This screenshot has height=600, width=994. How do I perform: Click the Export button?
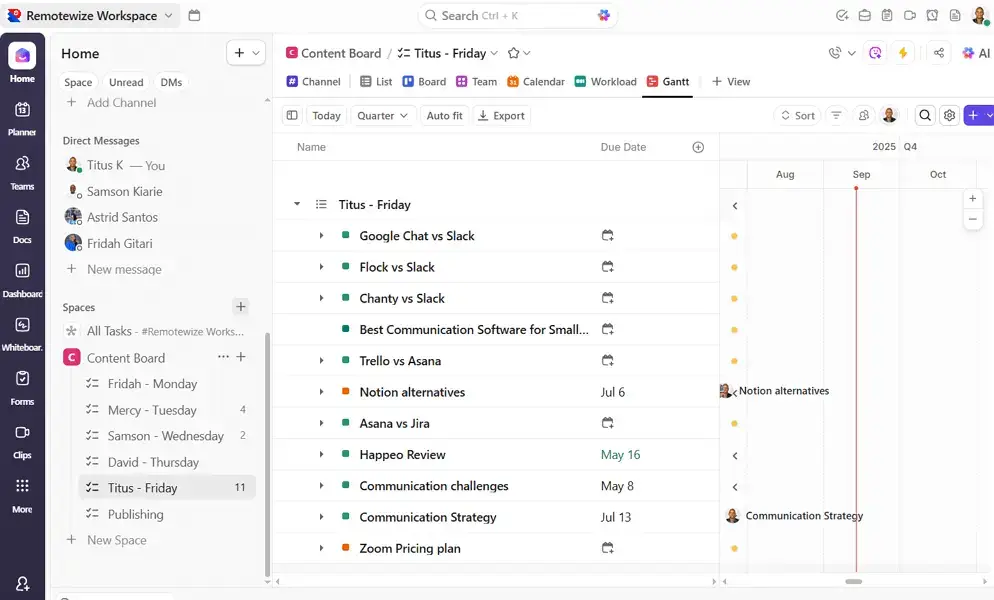pyautogui.click(x=501, y=116)
